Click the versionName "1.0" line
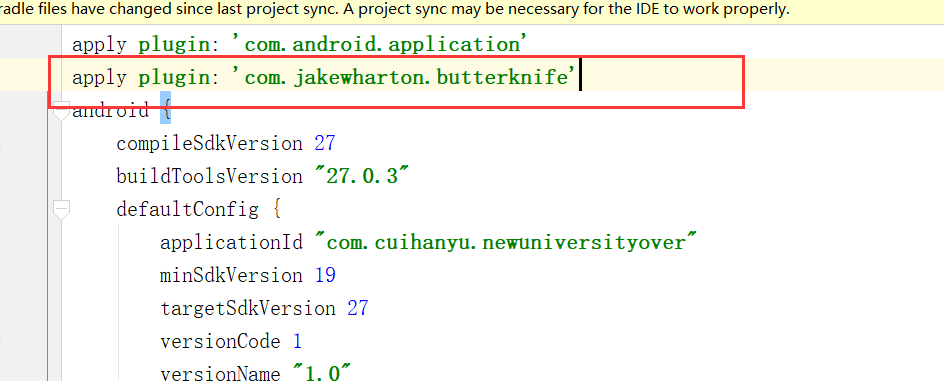 [x=255, y=373]
